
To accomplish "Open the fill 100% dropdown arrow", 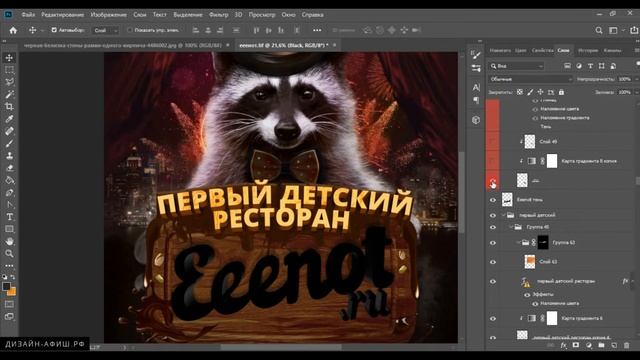I will click(x=636, y=92).
